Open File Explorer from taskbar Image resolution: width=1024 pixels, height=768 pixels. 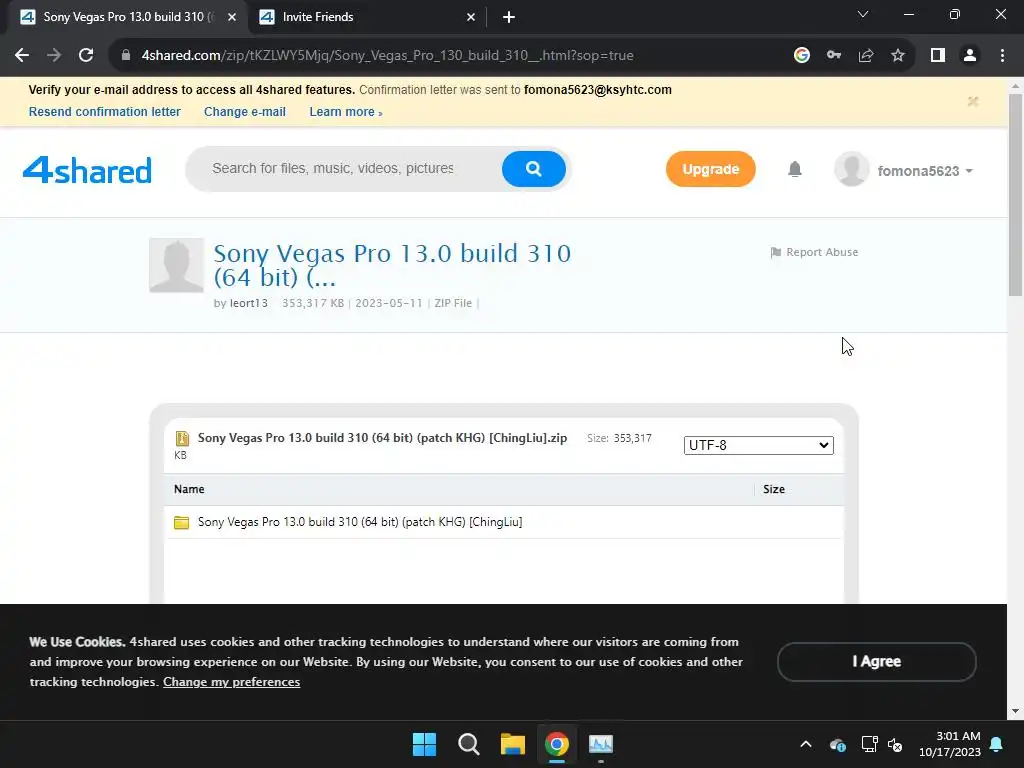(513, 744)
